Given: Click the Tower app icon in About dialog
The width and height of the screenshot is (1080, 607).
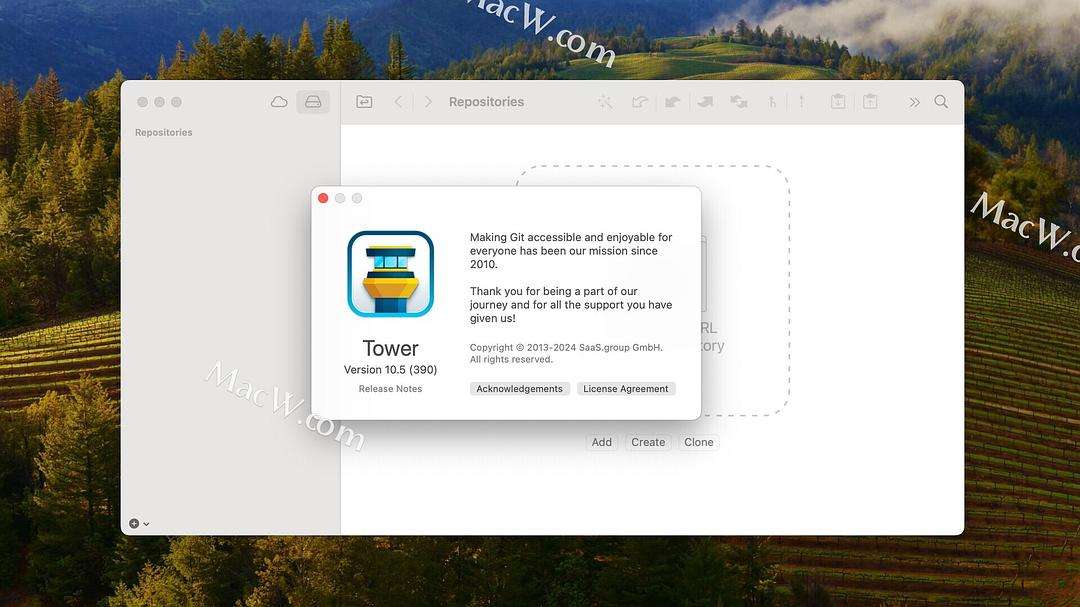Looking at the screenshot, I should 391,274.
